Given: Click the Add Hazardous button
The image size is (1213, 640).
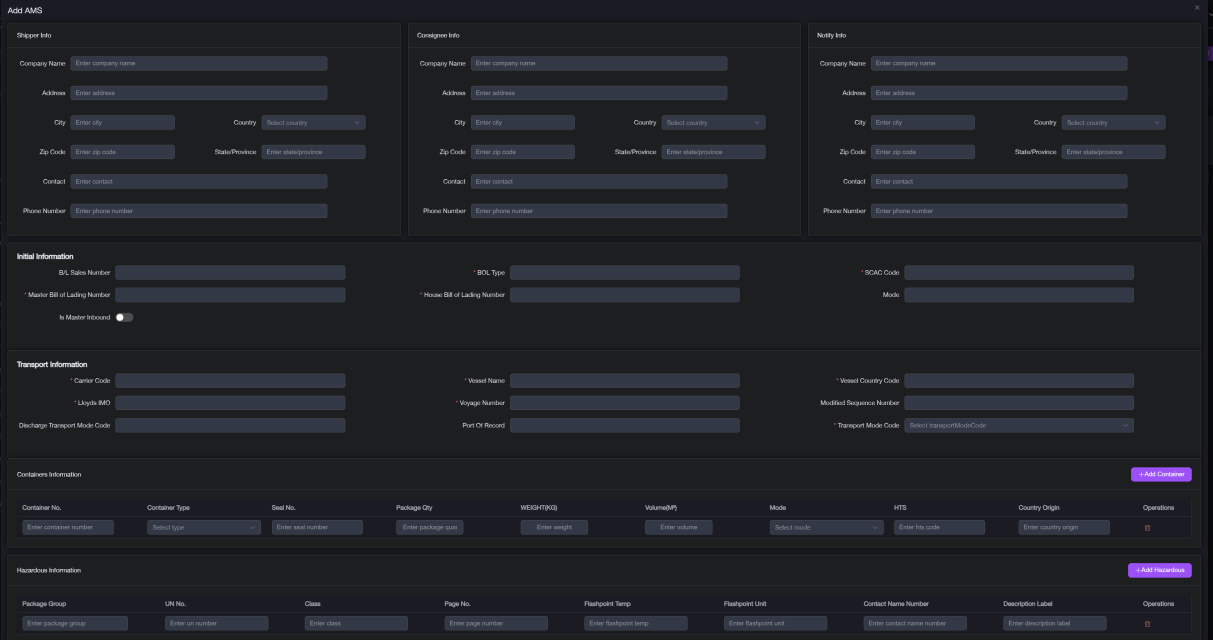Looking at the screenshot, I should point(1159,570).
